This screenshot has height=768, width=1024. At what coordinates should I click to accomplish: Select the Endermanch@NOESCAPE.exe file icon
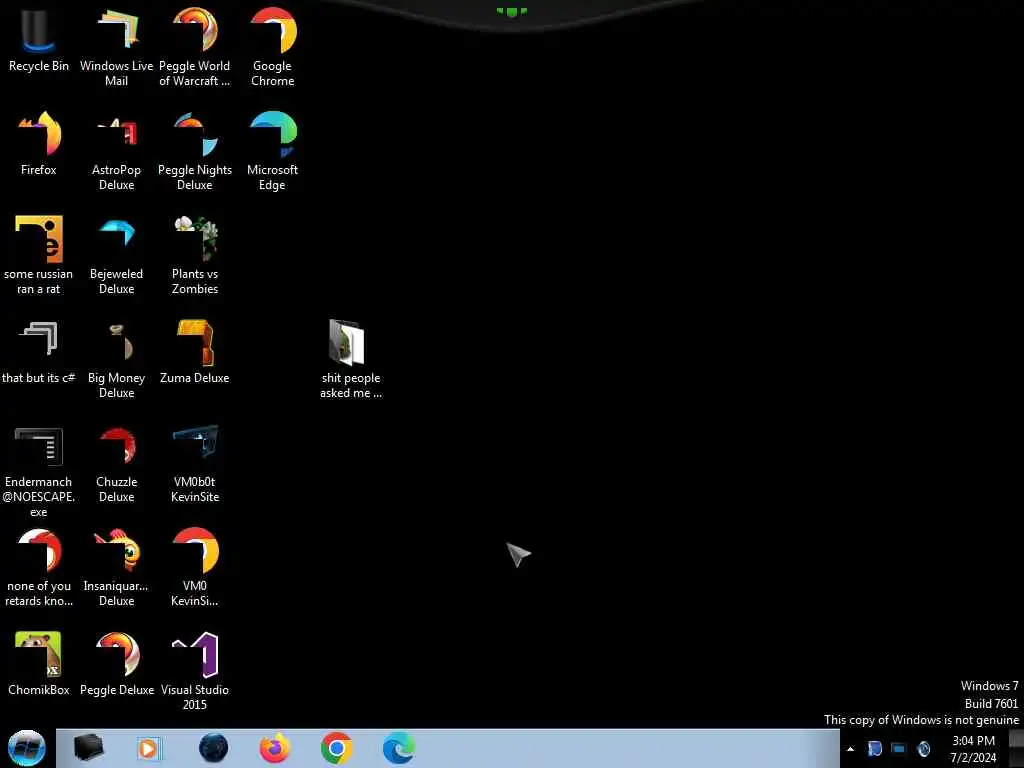click(x=39, y=472)
